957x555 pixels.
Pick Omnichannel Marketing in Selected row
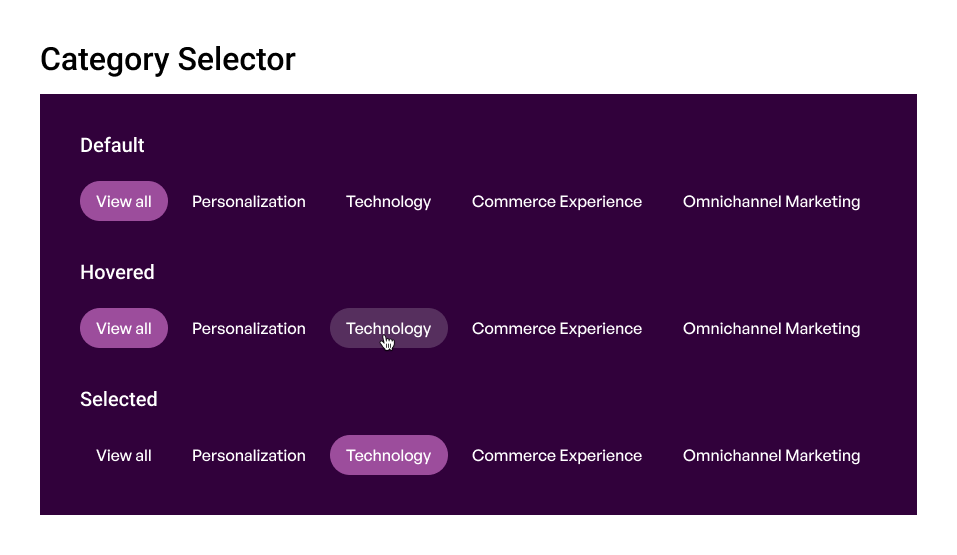(771, 455)
